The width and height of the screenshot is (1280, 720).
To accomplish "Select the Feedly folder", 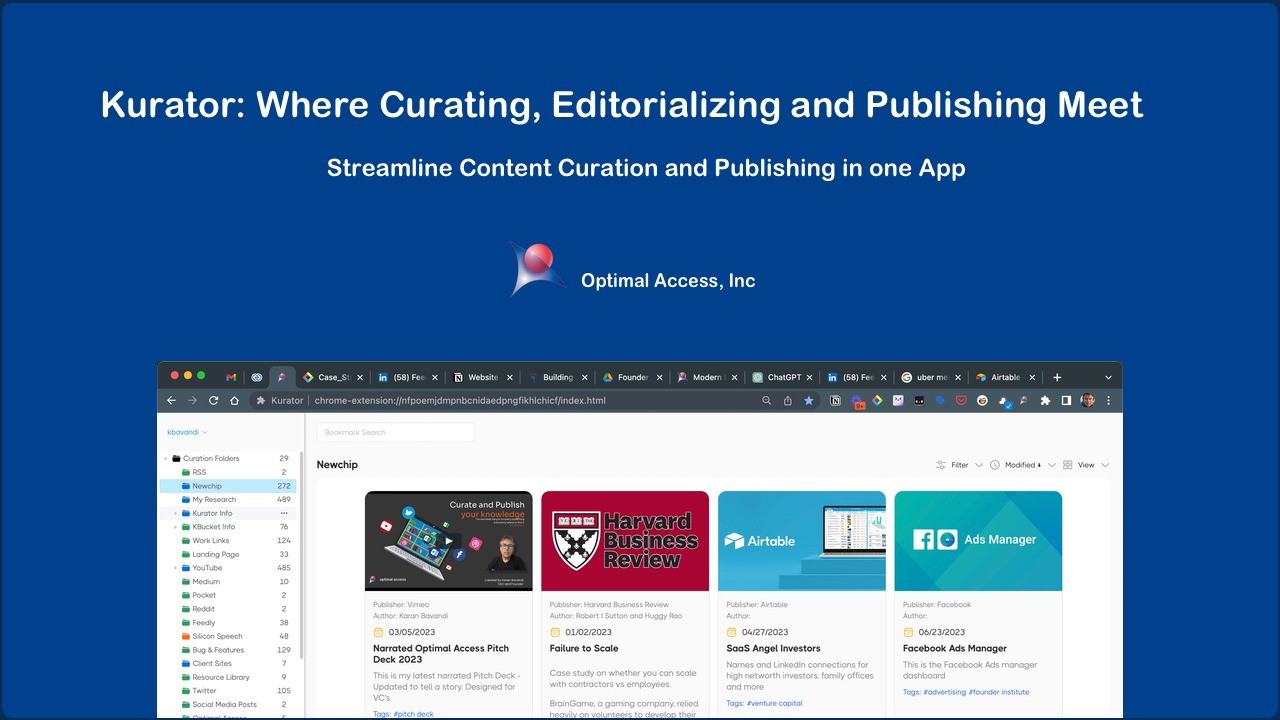I will [x=228, y=622].
